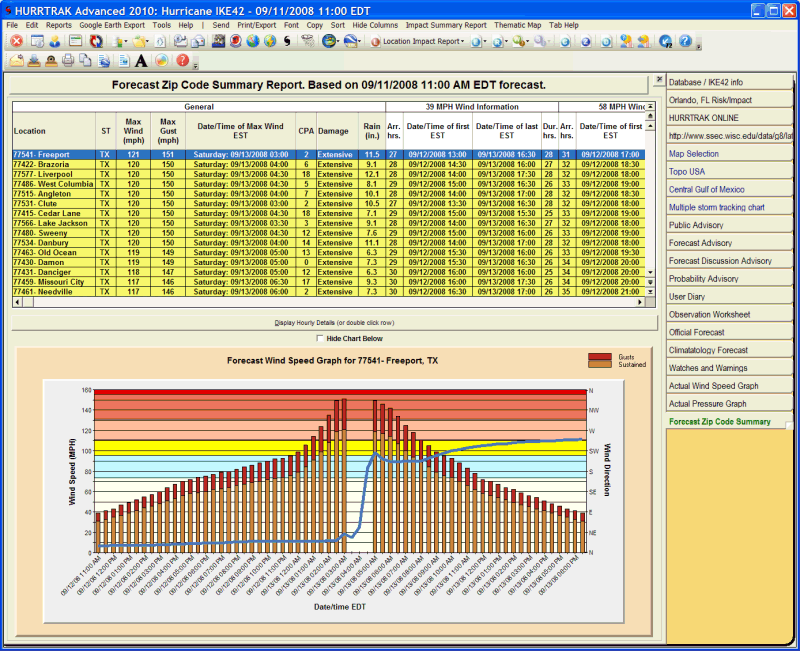The width and height of the screenshot is (800, 651).
Task: Click the printer icon in second toolbar row
Action: pos(69,62)
